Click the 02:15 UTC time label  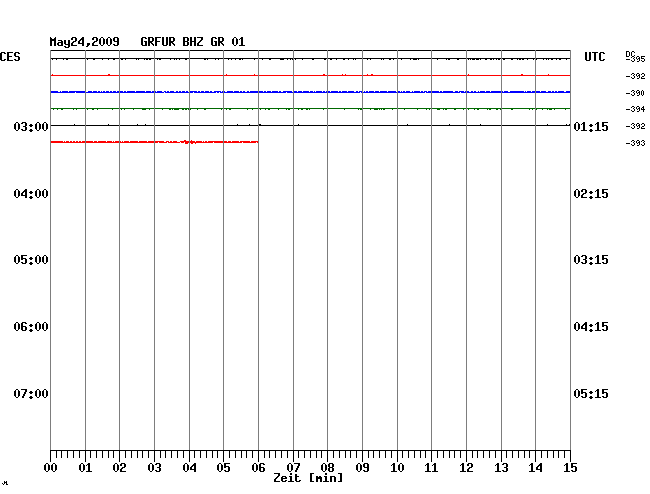(x=591, y=194)
